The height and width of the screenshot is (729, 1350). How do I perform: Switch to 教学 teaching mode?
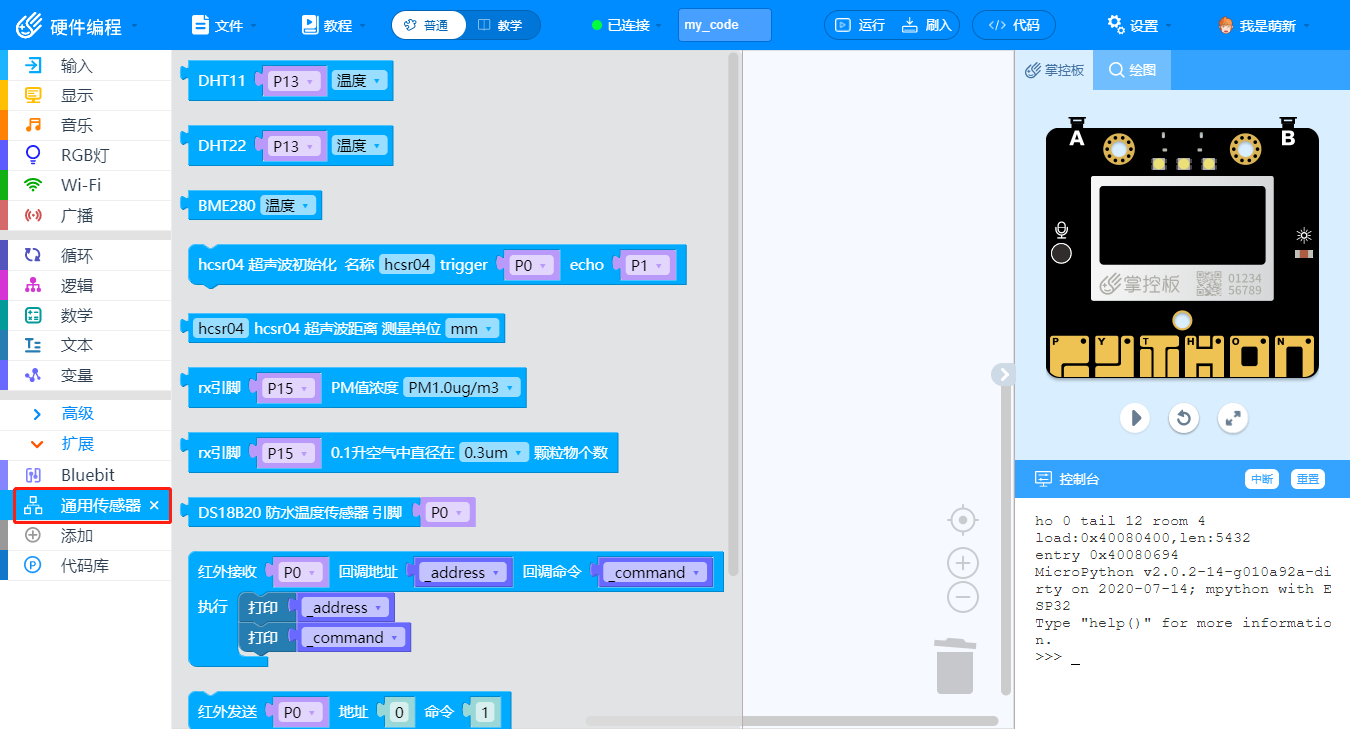tap(501, 25)
